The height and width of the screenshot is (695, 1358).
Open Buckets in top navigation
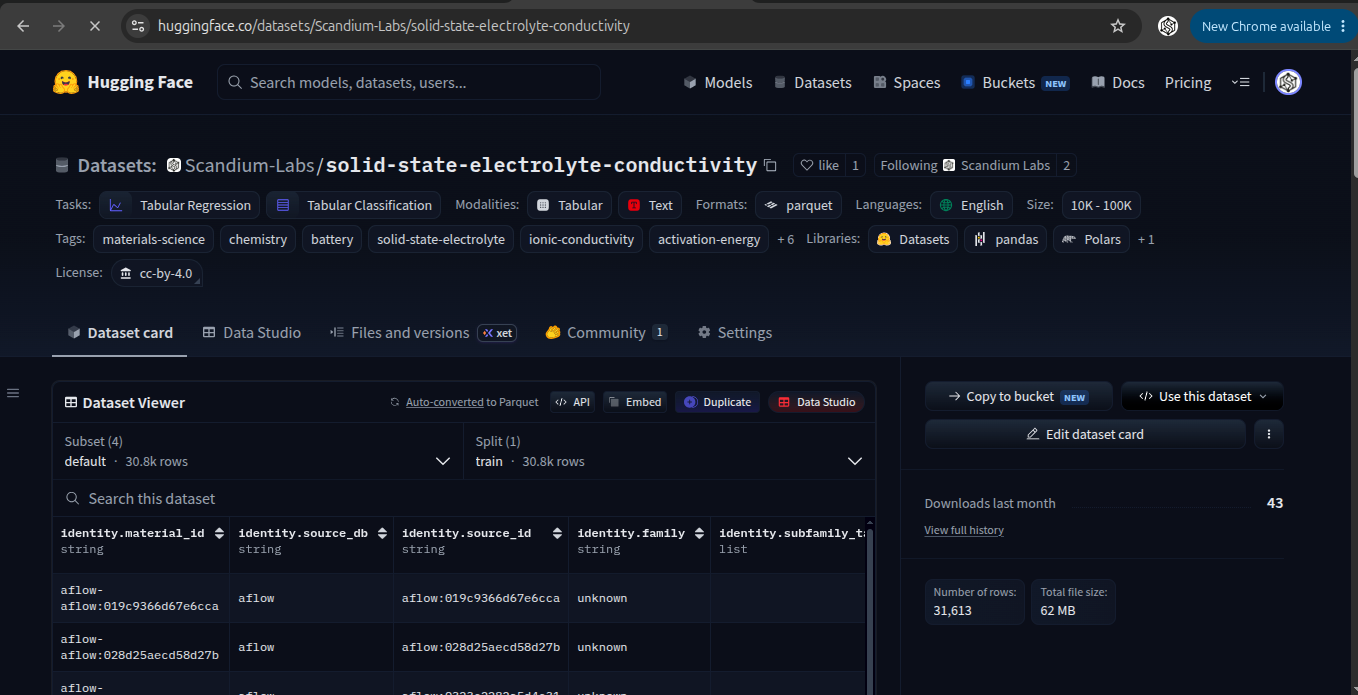tap(1015, 82)
